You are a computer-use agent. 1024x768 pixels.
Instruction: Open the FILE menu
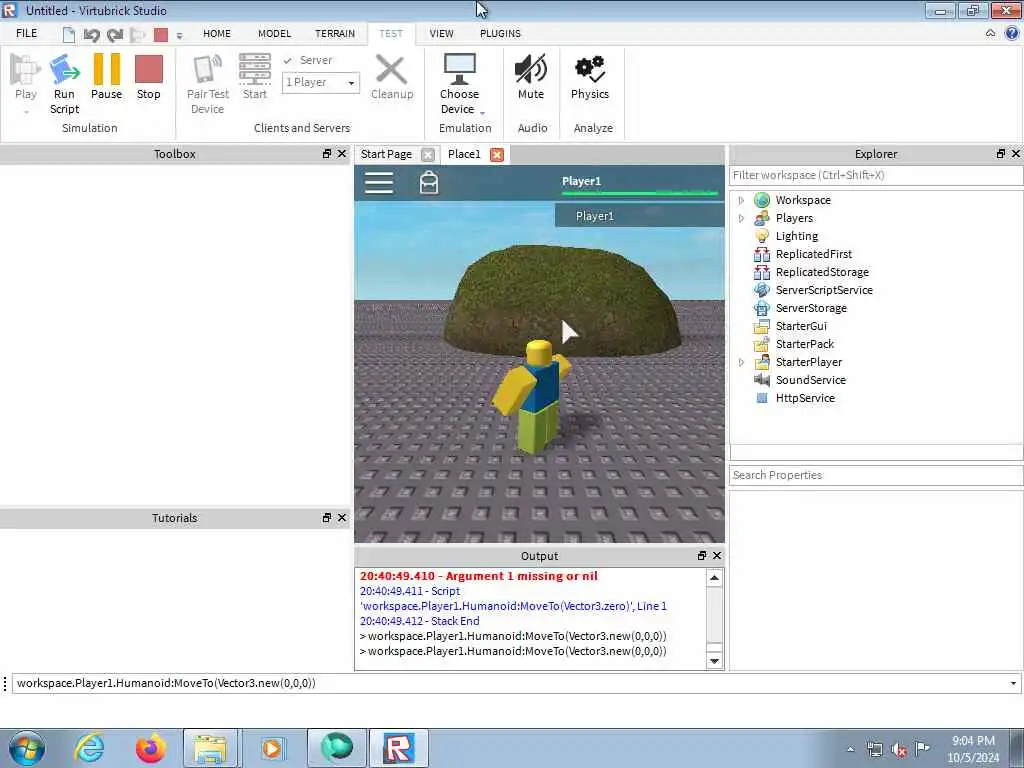[27, 33]
